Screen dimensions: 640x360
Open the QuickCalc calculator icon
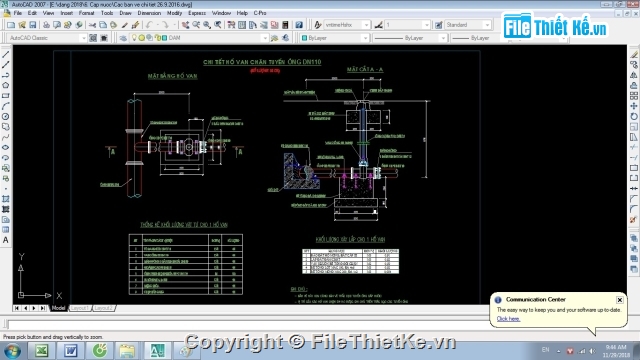pyautogui.click(x=285, y=25)
